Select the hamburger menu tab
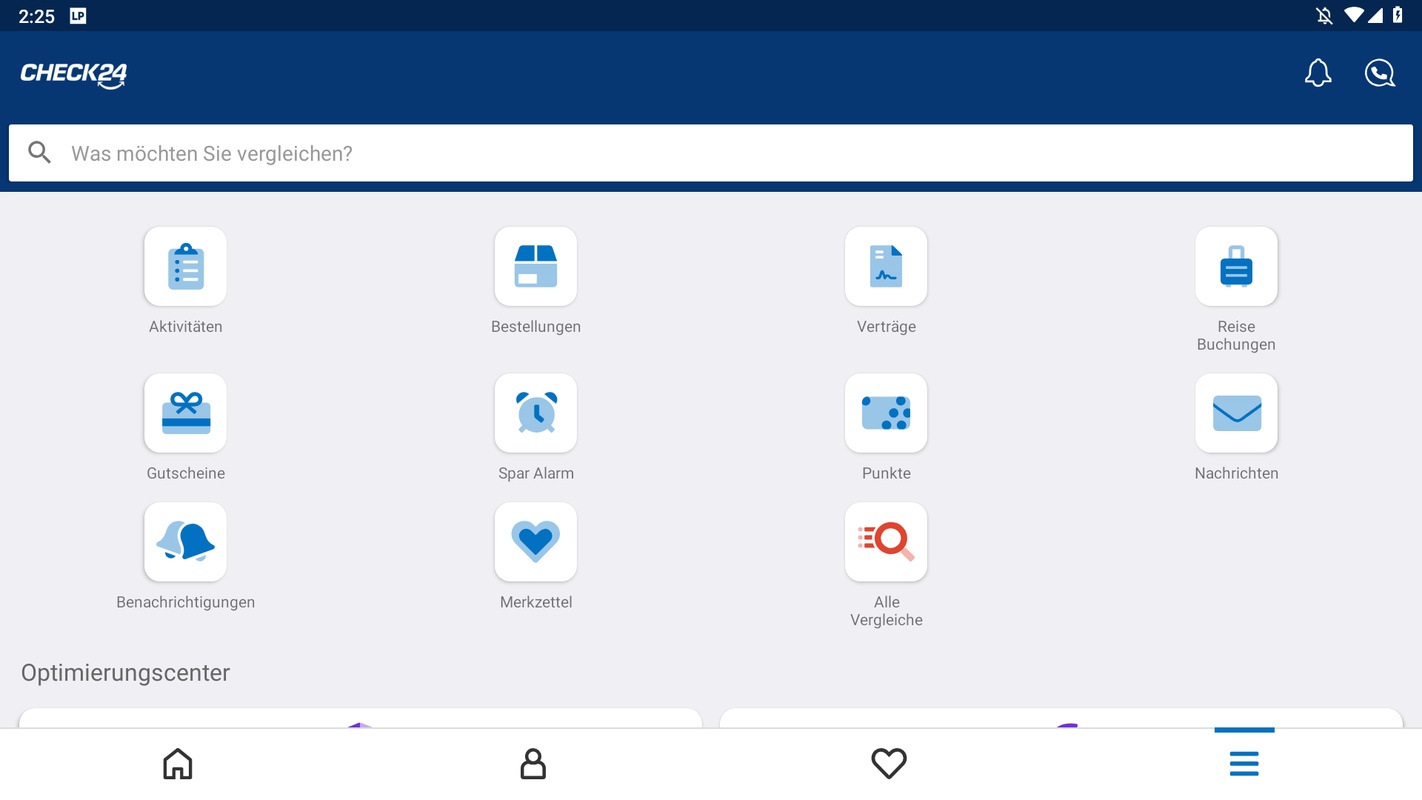Image resolution: width=1422 pixels, height=800 pixels. click(1244, 764)
